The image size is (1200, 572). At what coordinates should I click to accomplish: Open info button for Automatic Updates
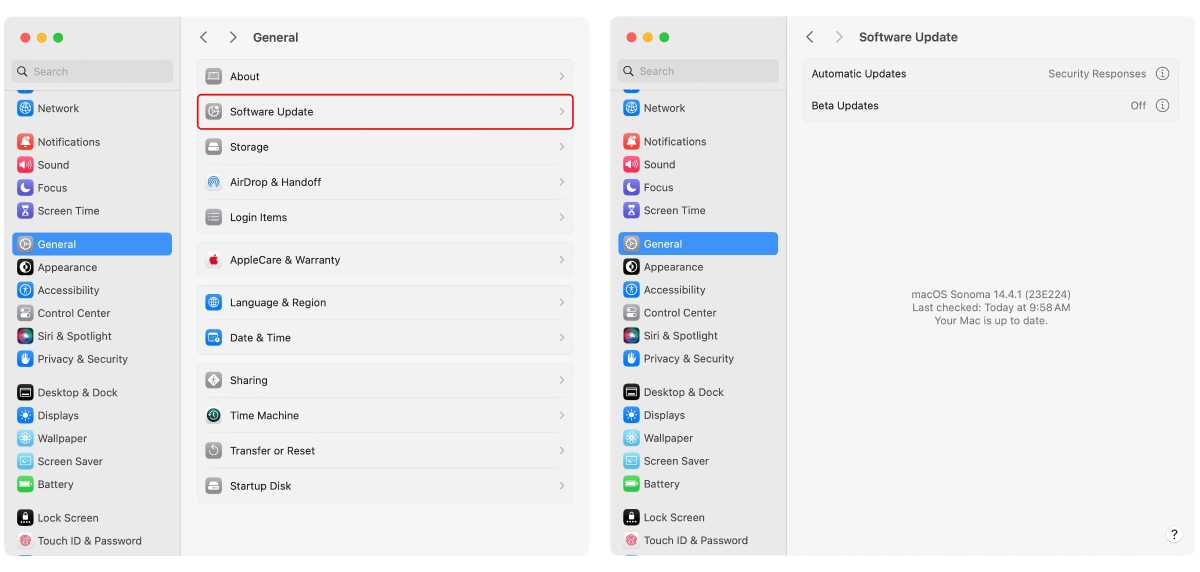(1162, 74)
